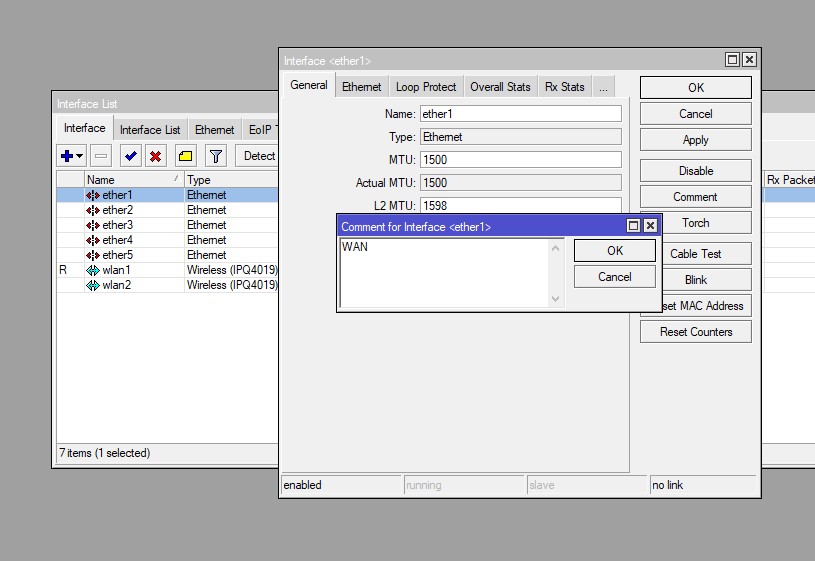Select the ether5 interface icon

[x=93, y=255]
